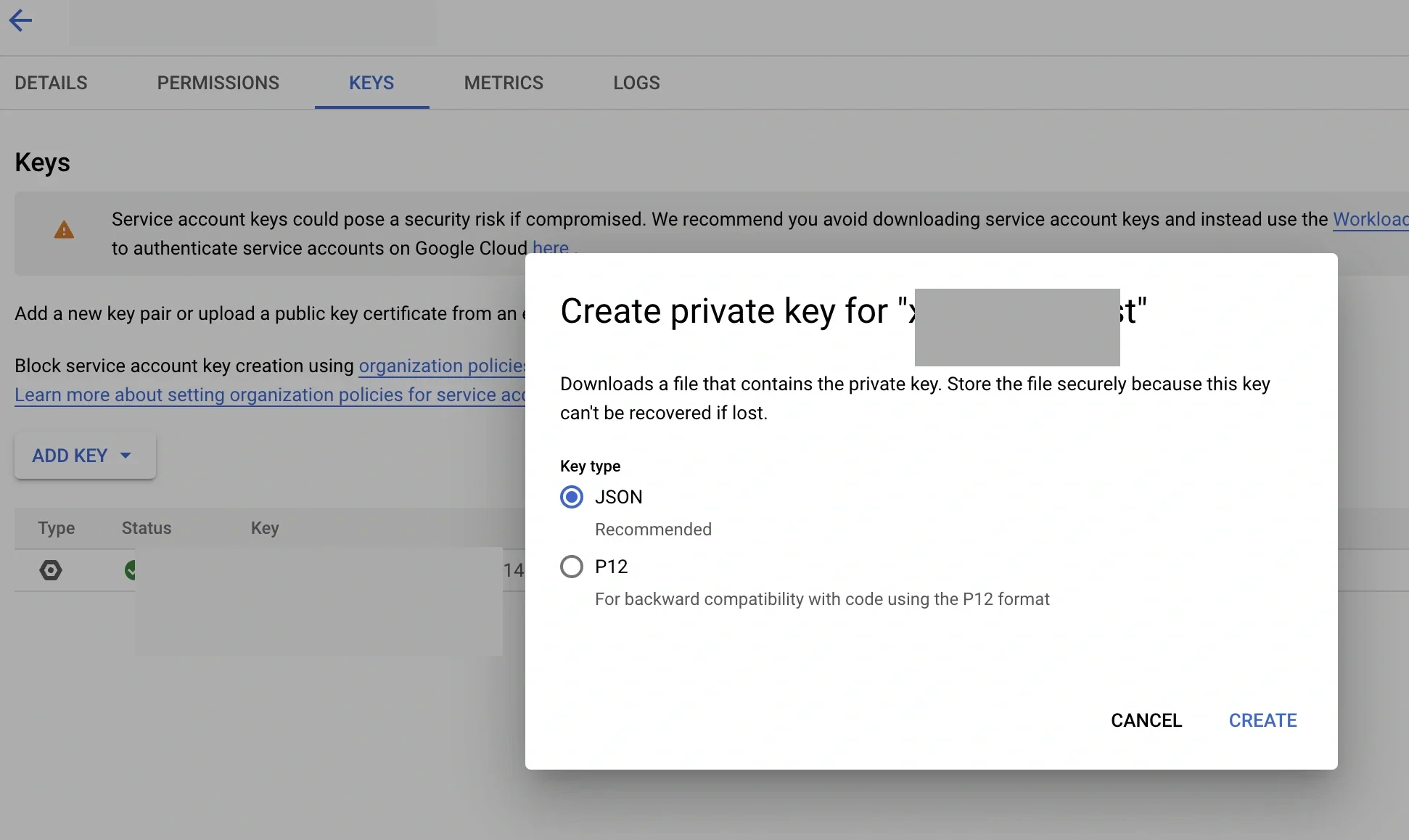Open the METRICS tab
This screenshot has width=1409, height=840.
coord(503,83)
